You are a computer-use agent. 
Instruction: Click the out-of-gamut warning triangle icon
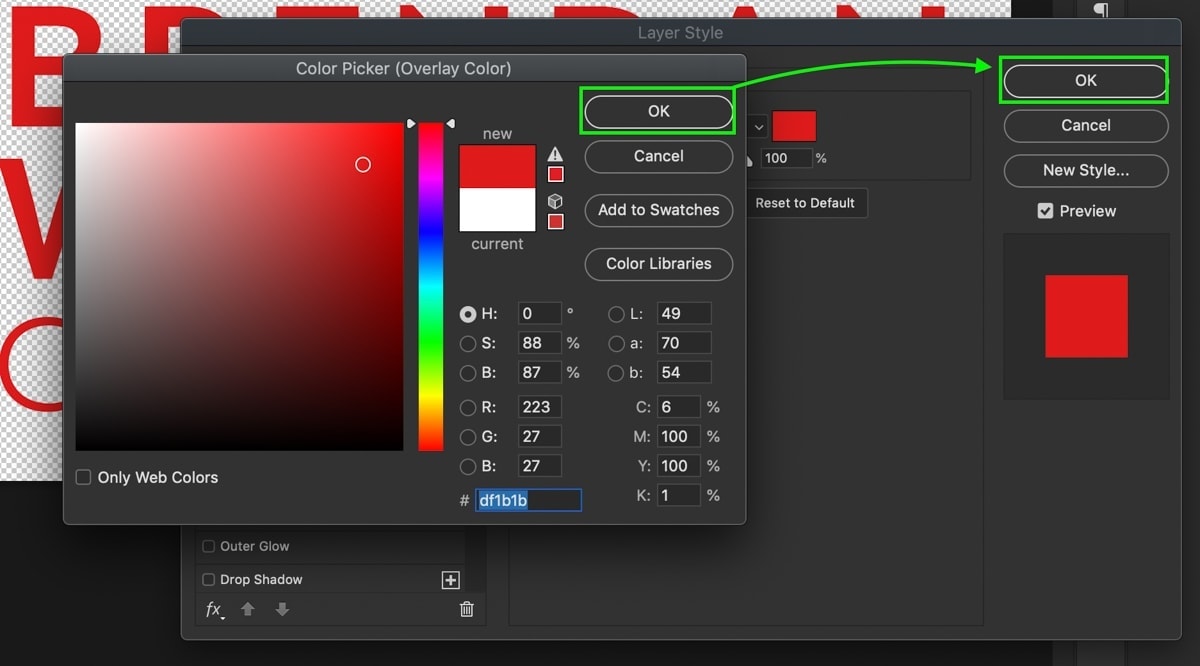coord(555,154)
